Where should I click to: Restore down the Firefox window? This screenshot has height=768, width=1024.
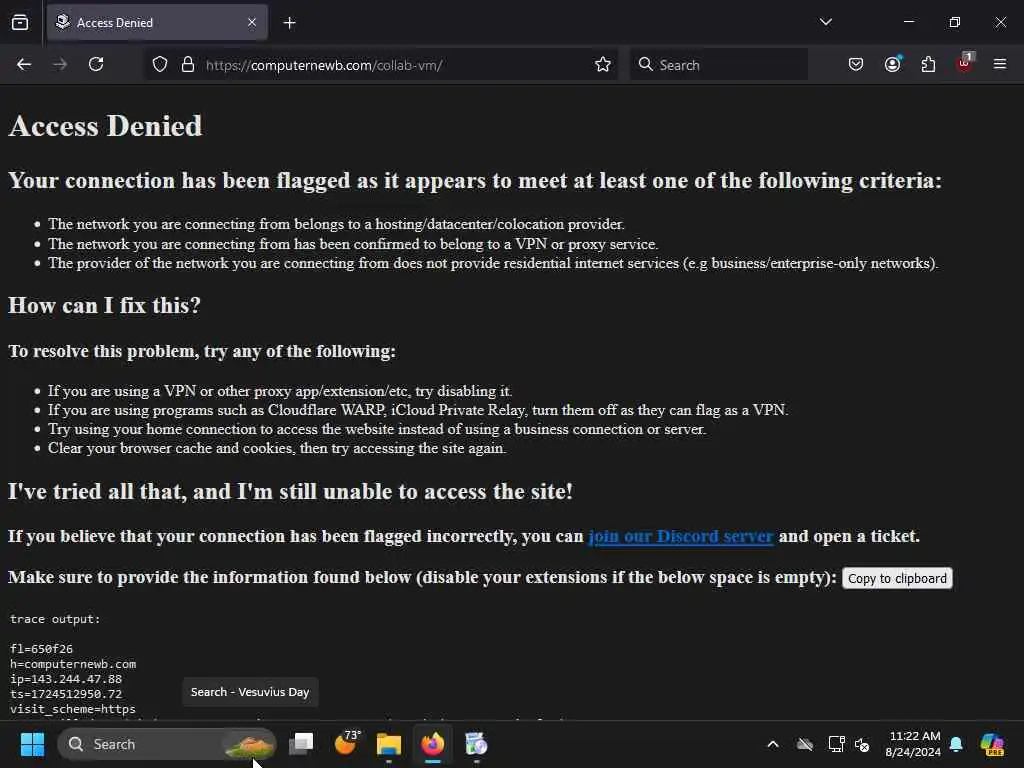point(954,22)
